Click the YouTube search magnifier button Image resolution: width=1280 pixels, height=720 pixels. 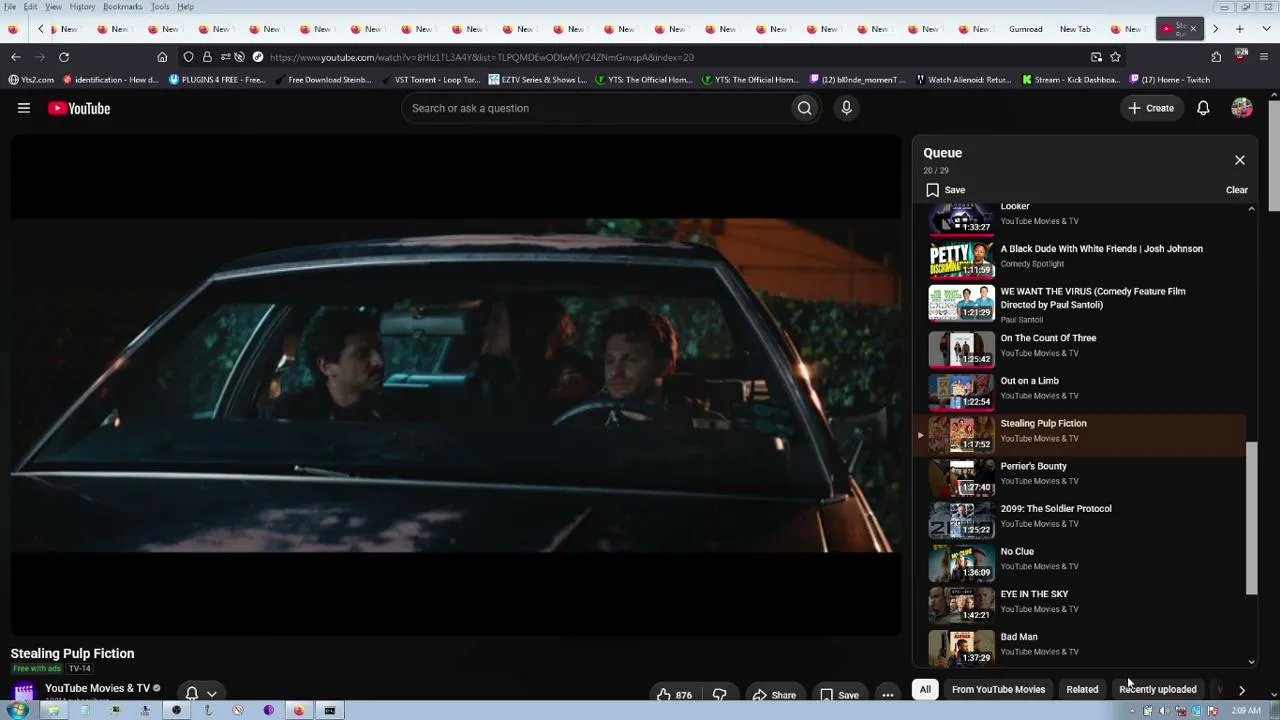[804, 108]
